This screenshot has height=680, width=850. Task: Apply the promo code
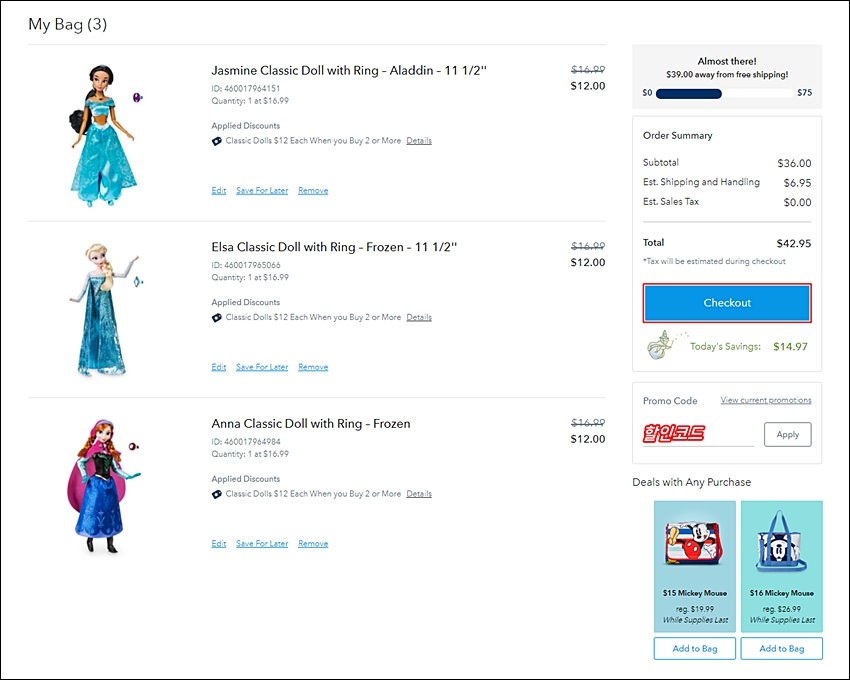click(788, 434)
